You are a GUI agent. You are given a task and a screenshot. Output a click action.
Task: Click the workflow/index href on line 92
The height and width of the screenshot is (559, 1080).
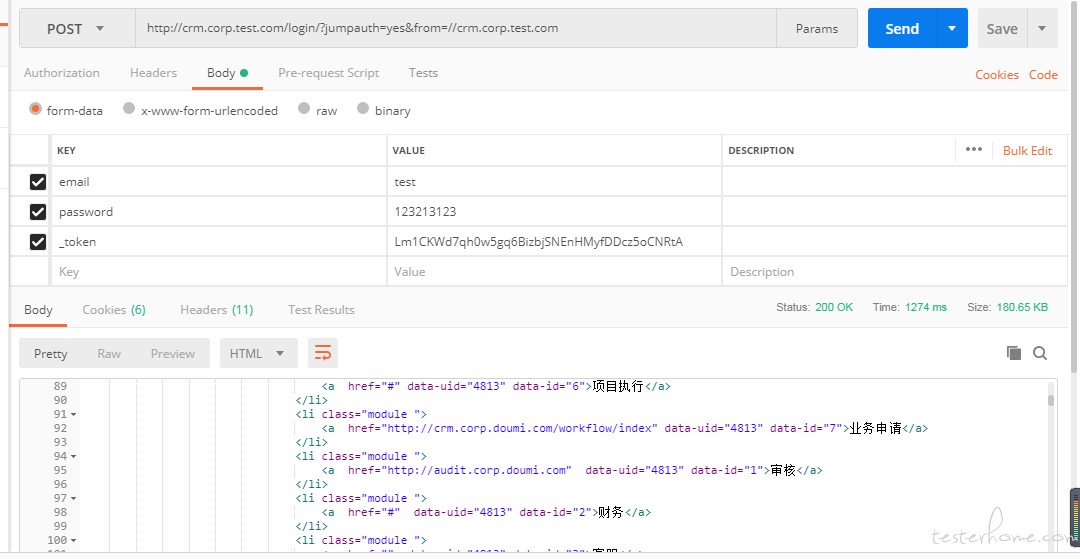(x=519, y=428)
